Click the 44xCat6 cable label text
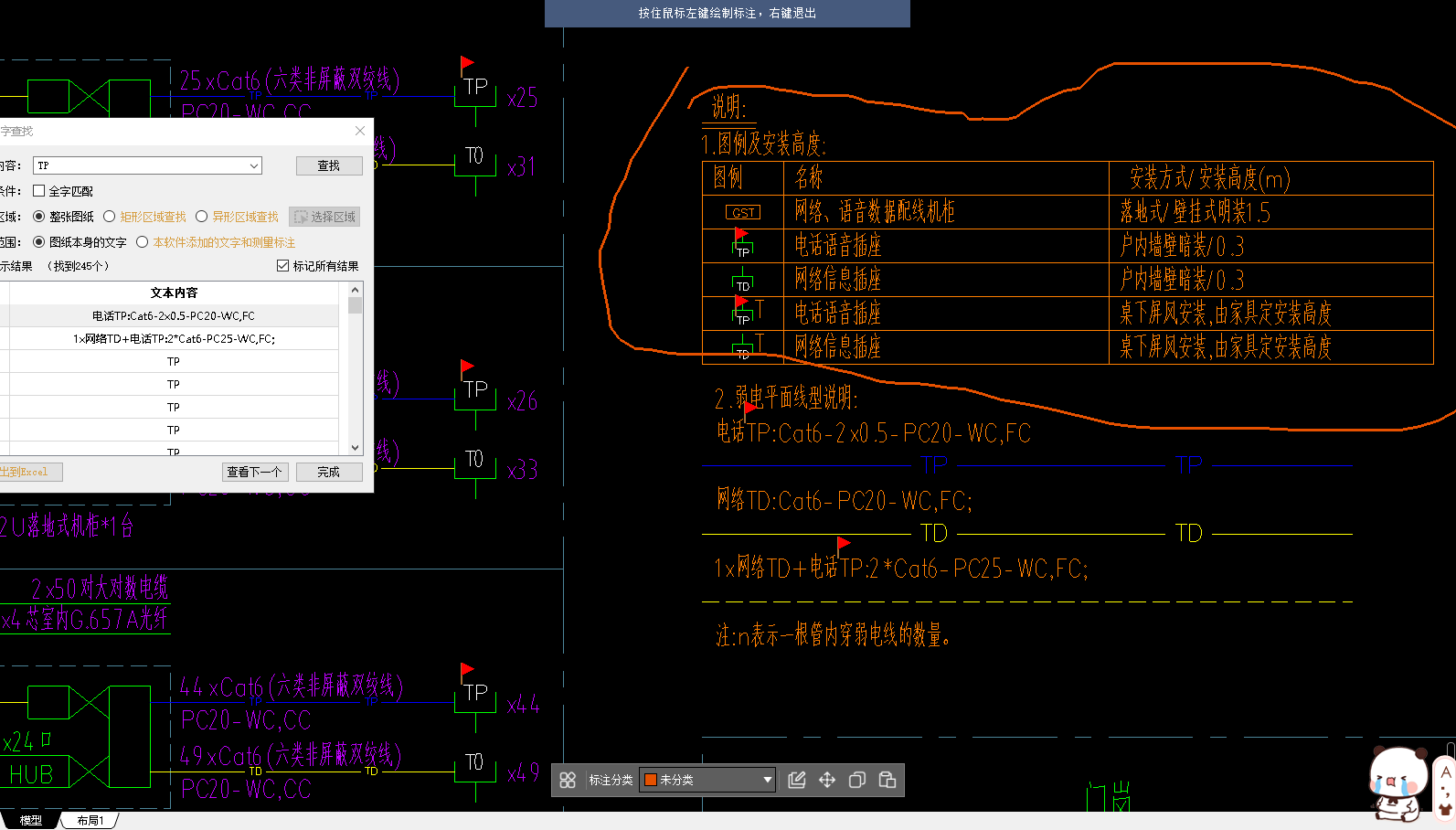 (x=291, y=686)
